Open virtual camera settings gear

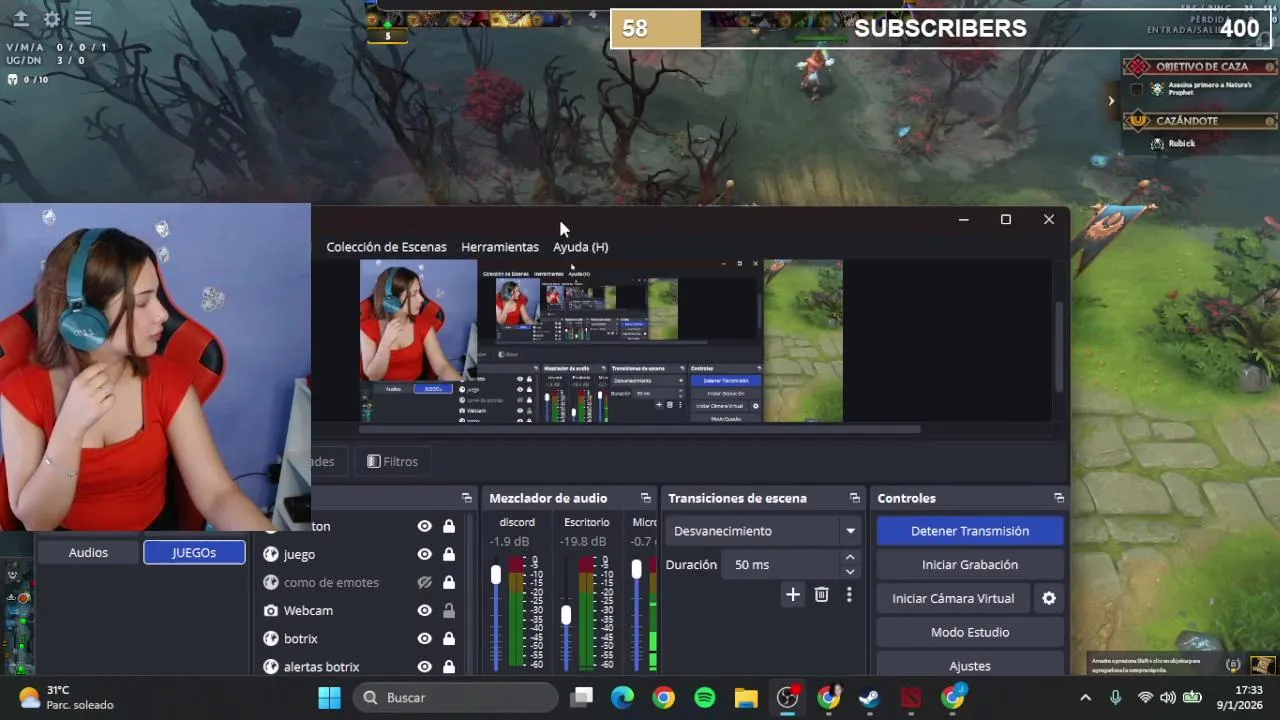[x=1049, y=598]
